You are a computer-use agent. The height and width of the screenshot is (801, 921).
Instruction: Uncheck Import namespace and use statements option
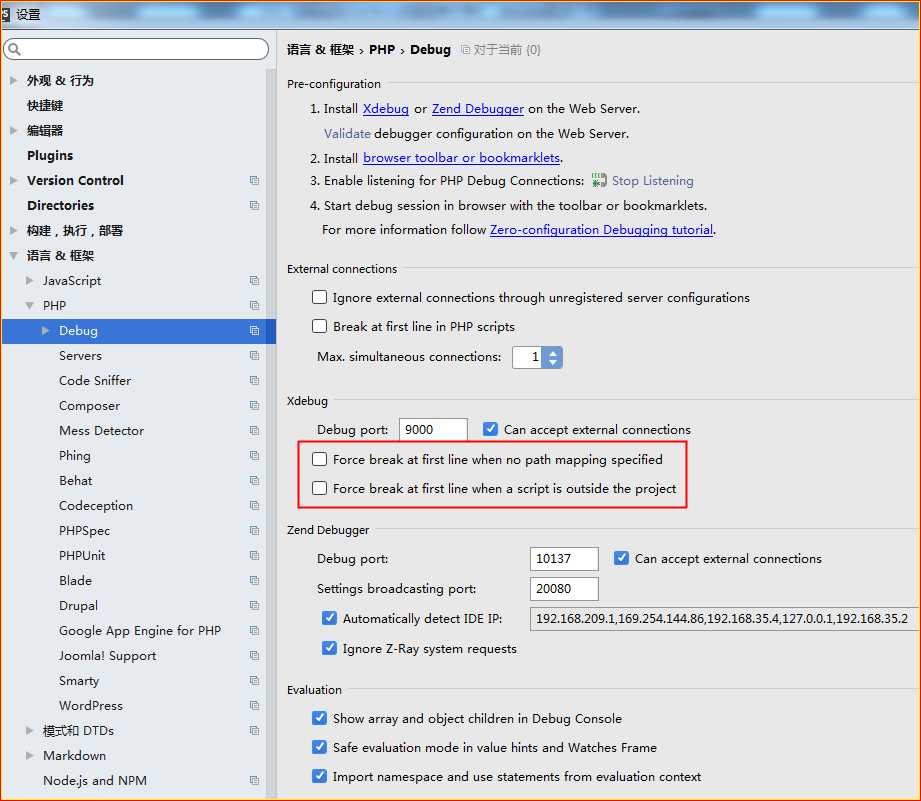320,776
